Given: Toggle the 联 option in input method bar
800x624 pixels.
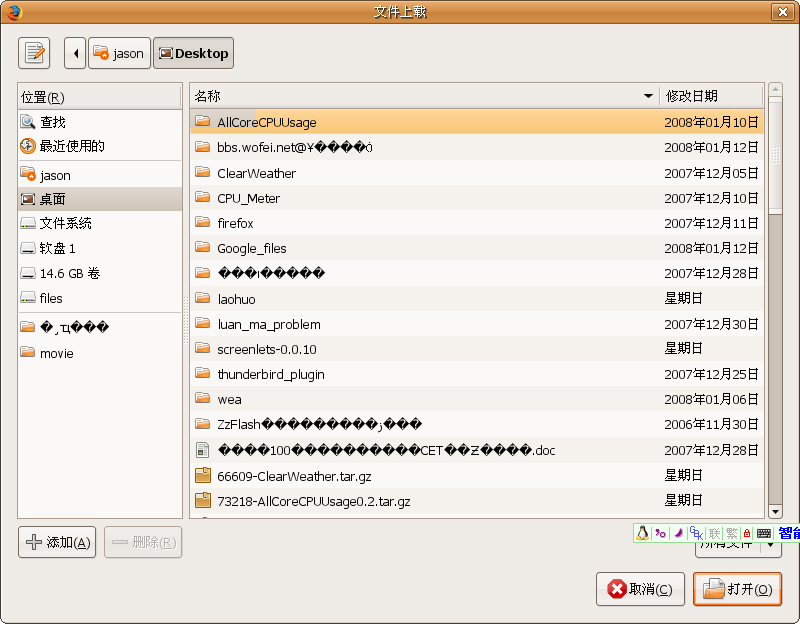Looking at the screenshot, I should tap(714, 533).
